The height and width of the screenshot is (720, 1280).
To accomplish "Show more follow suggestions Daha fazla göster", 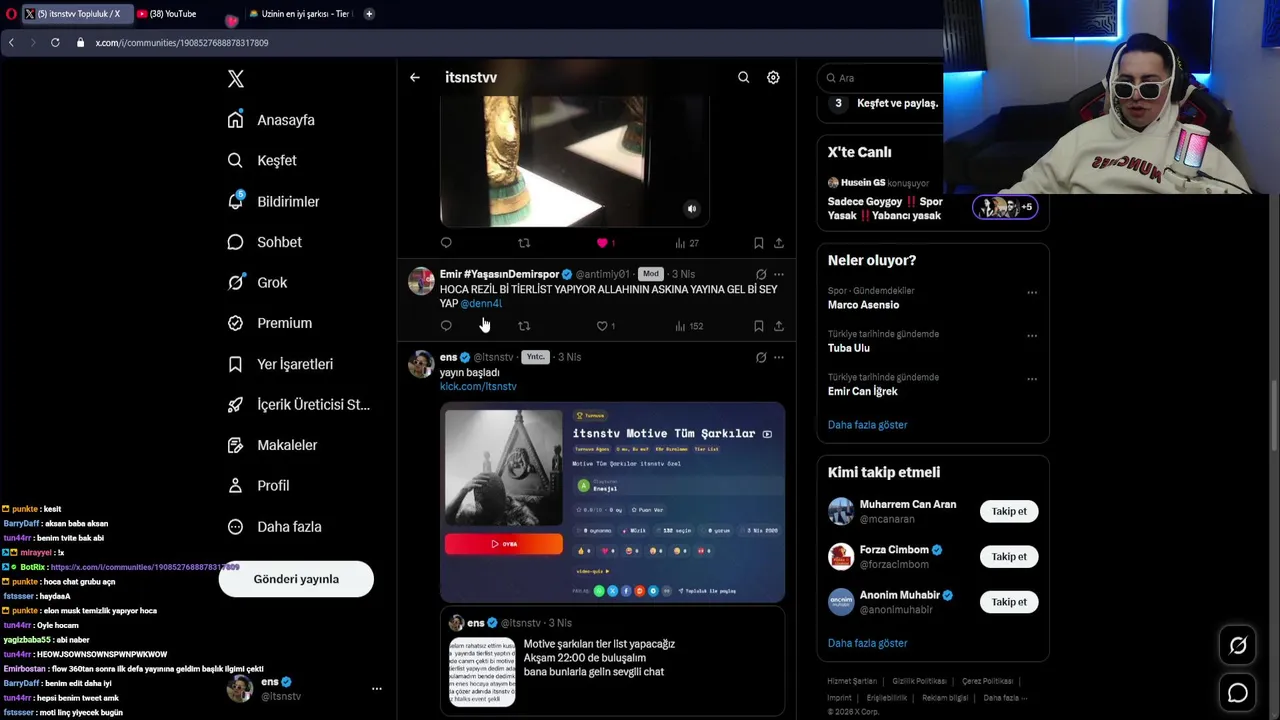I will [867, 643].
